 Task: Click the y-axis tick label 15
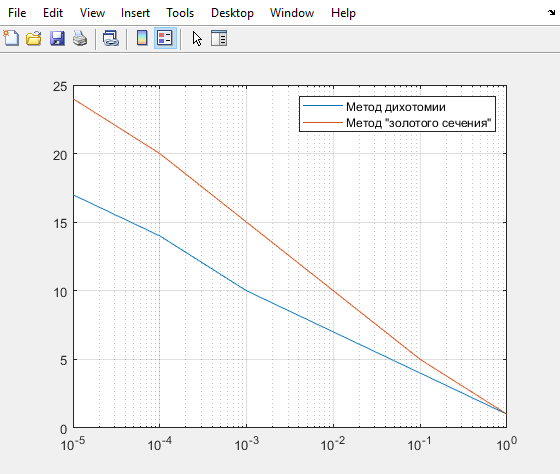click(60, 224)
